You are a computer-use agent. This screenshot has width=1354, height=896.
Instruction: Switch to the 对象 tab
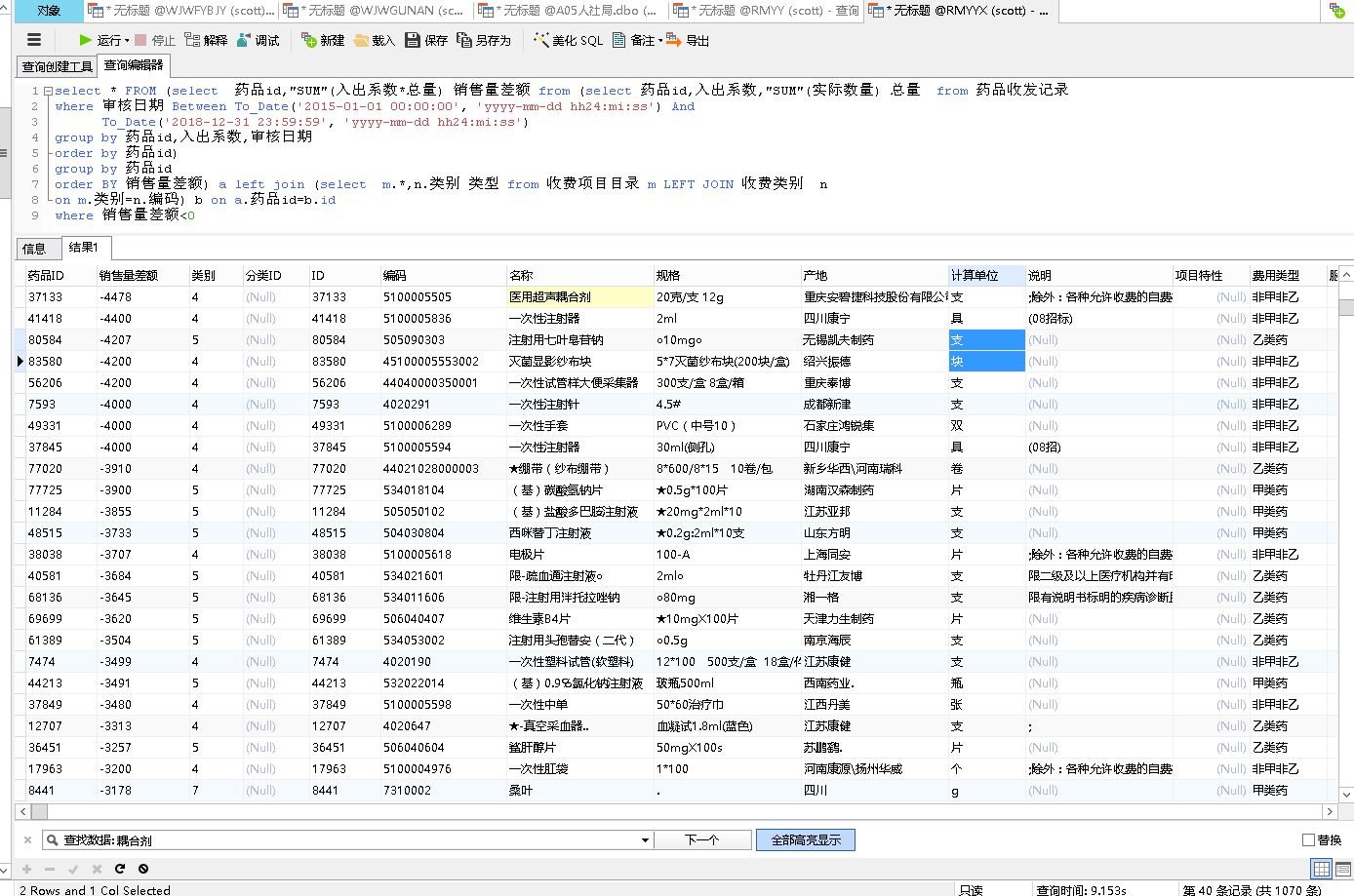point(49,11)
